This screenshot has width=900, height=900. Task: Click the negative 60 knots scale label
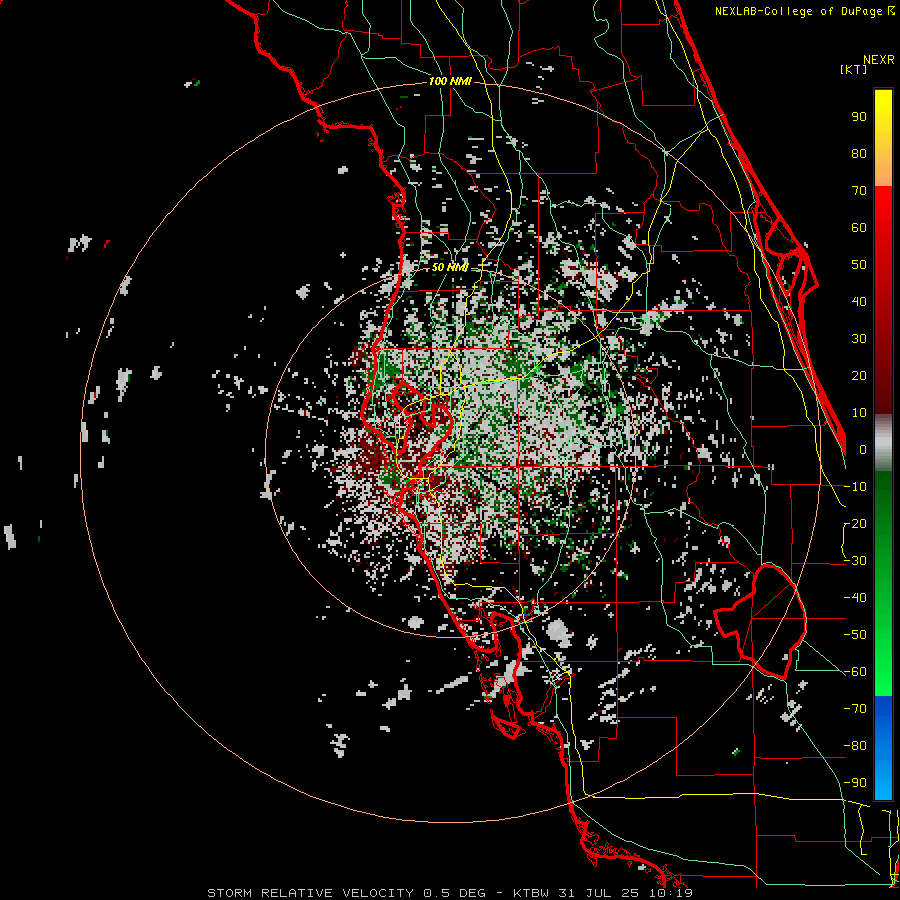pyautogui.click(x=855, y=672)
